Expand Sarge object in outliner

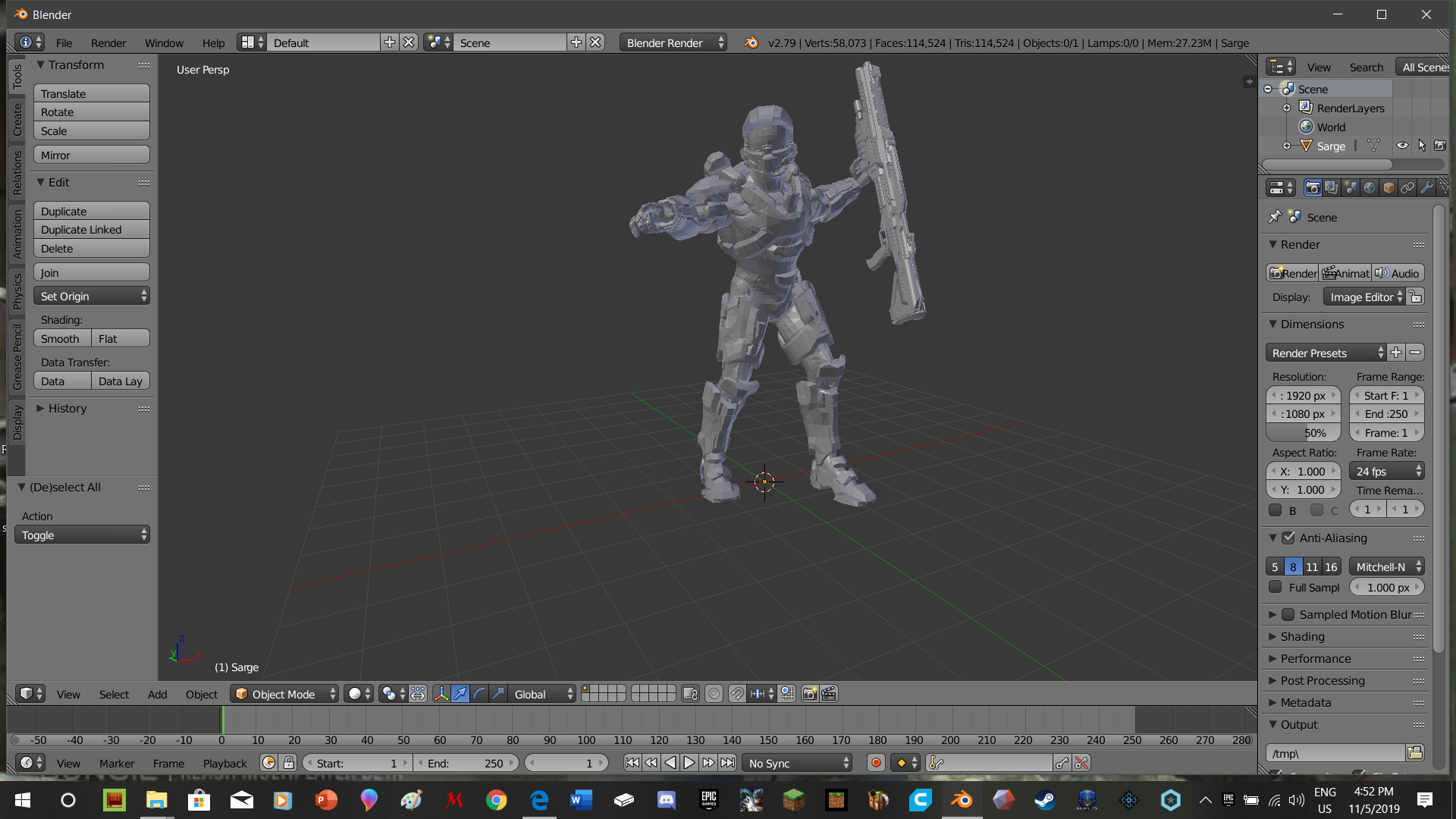point(1286,146)
